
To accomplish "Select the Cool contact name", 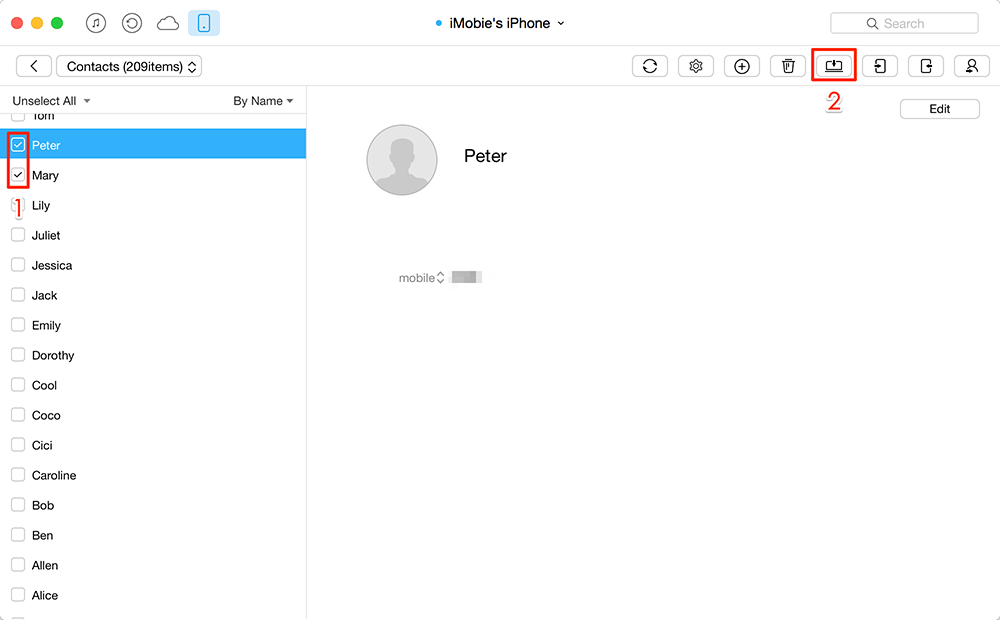I will 45,385.
